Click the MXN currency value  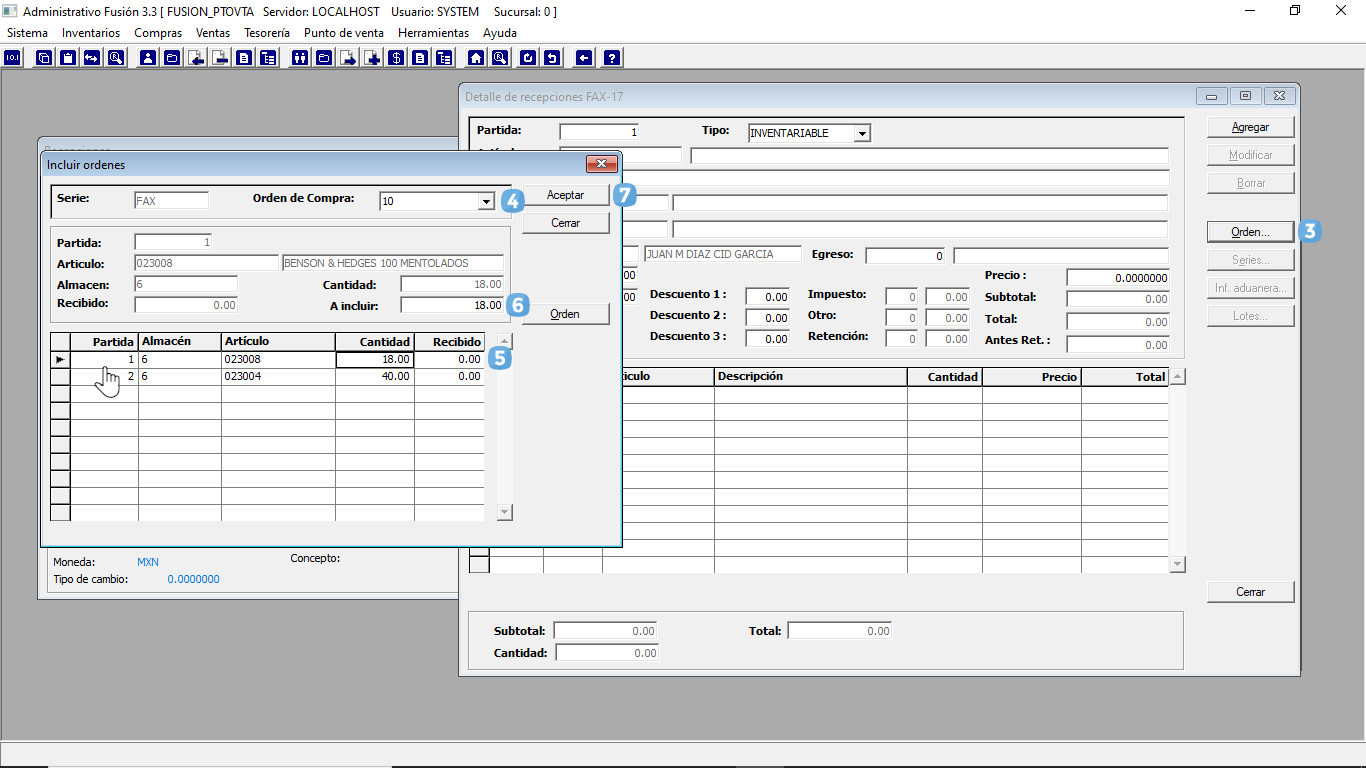148,562
